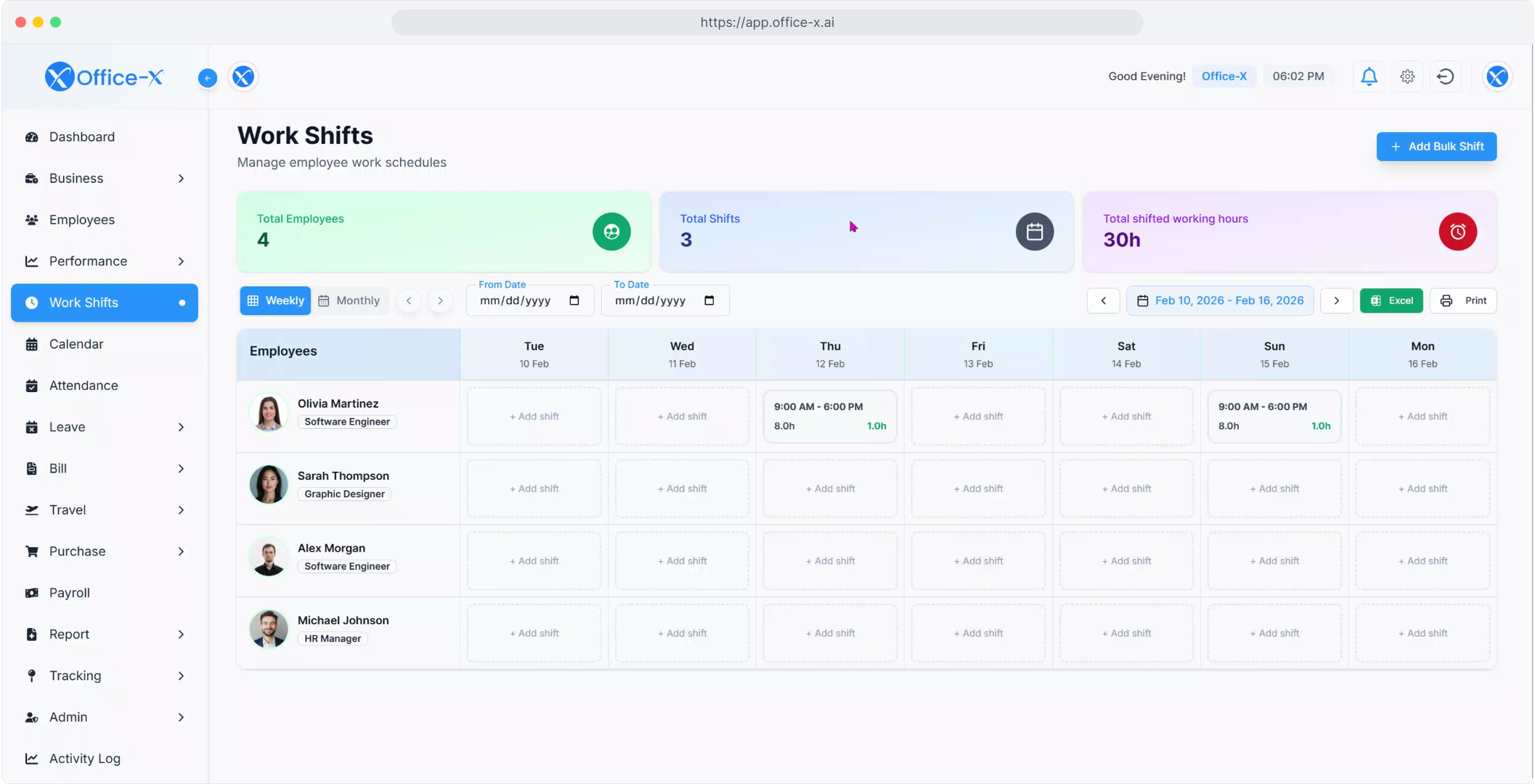Expand the Business submenu
The height and width of the screenshot is (784, 1535).
click(x=181, y=179)
